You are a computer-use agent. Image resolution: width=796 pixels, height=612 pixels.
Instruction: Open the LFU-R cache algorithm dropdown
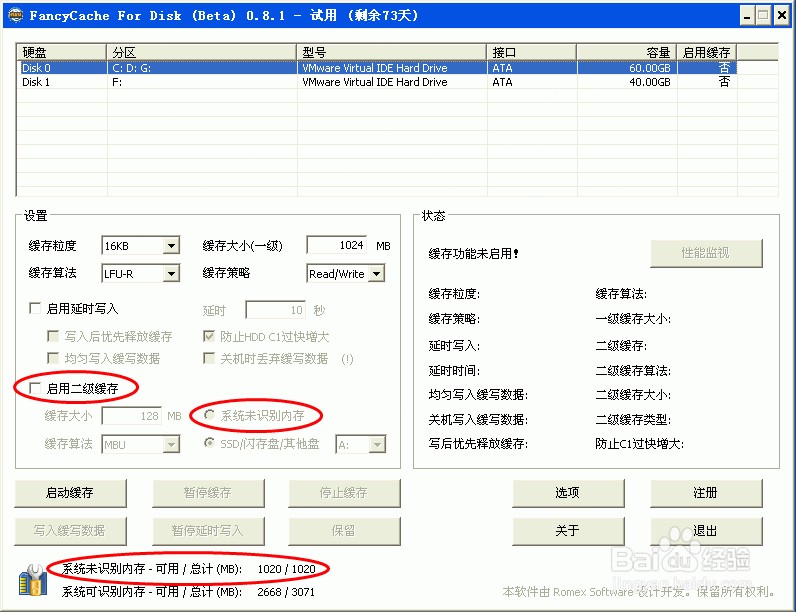click(172, 274)
